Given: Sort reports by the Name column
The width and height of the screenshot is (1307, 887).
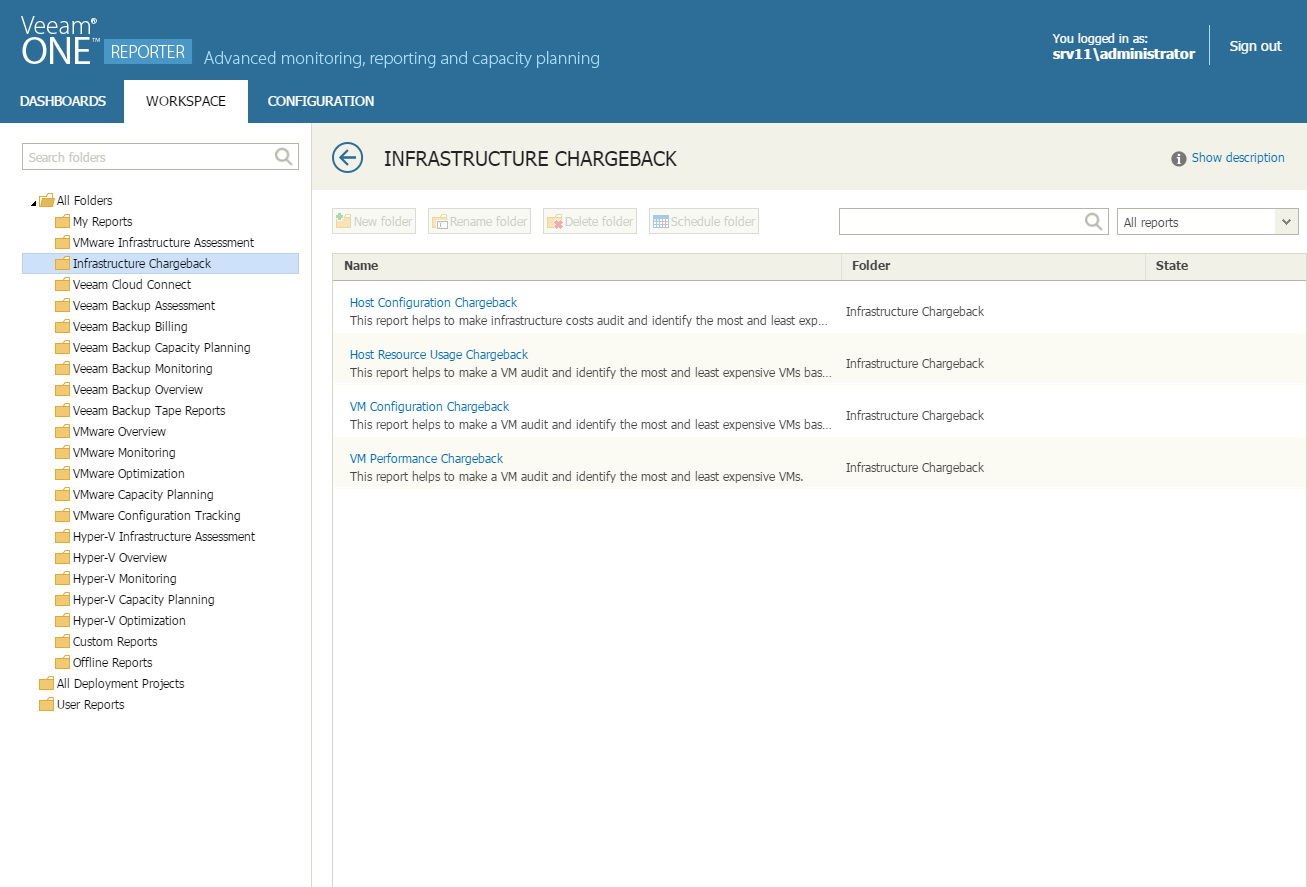Looking at the screenshot, I should tap(587, 266).
